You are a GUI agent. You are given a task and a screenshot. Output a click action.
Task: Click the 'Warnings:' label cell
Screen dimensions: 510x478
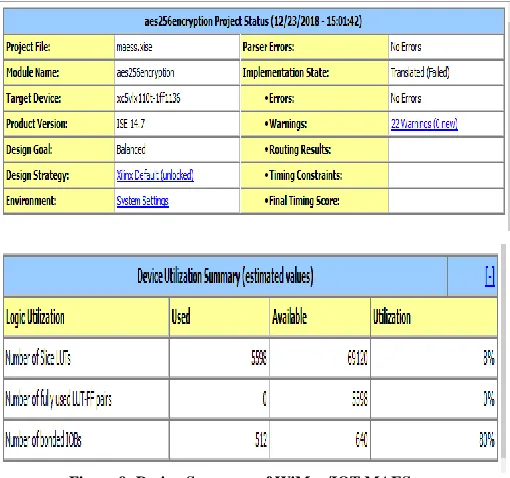tap(314, 124)
